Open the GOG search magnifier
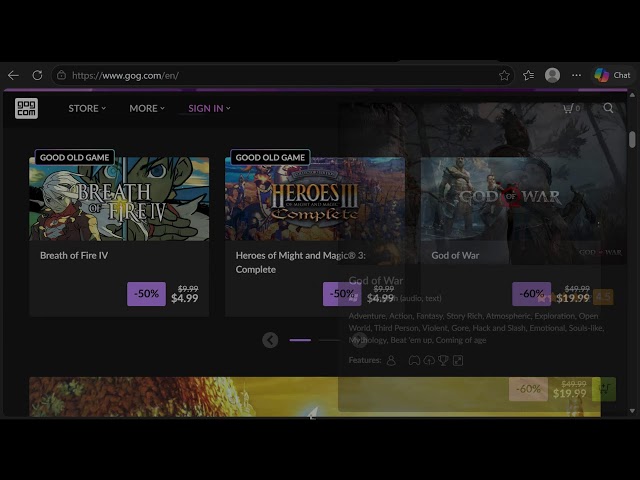The height and width of the screenshot is (480, 640). (x=608, y=108)
